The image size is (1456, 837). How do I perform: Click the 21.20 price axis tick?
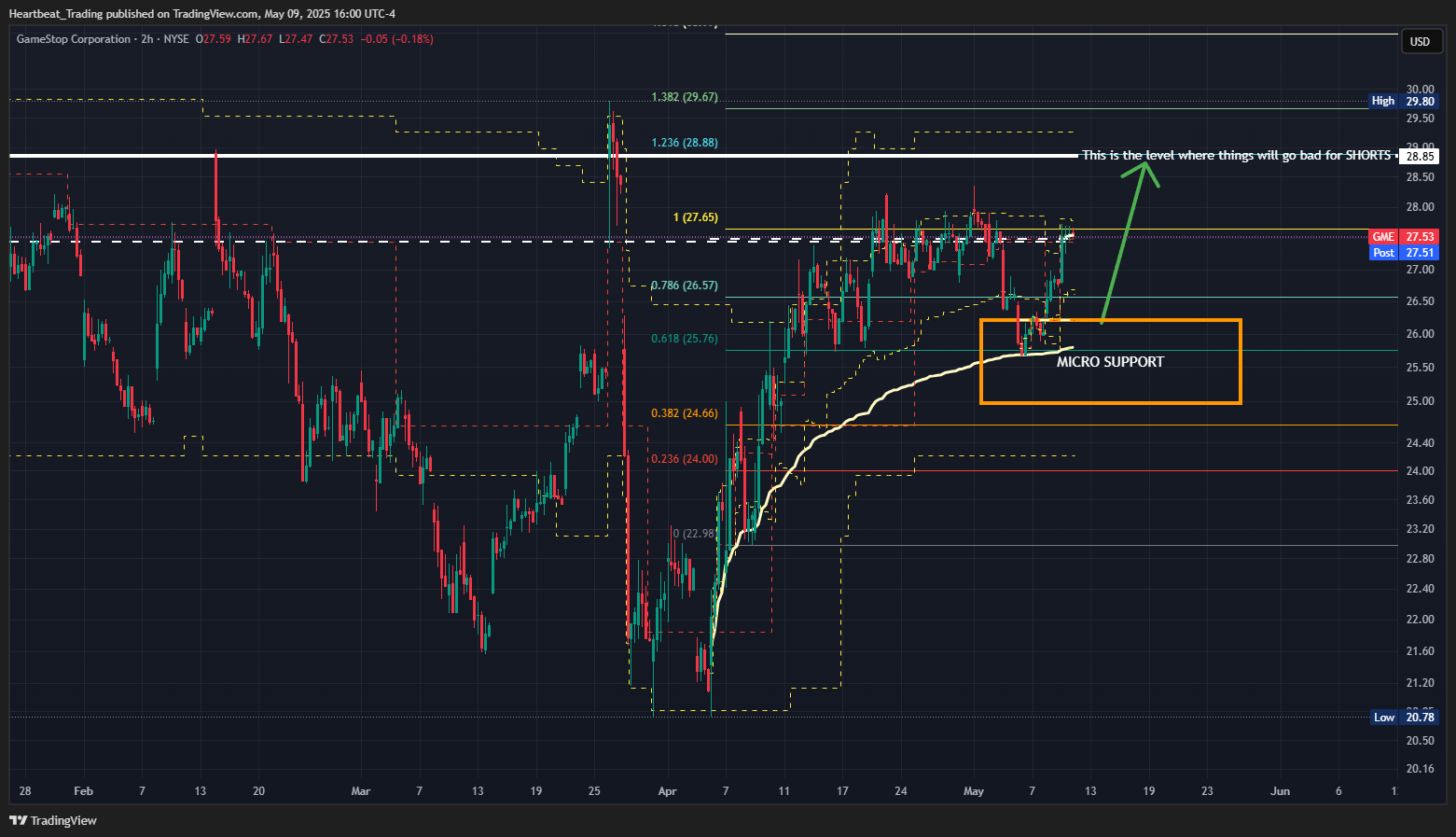tap(1421, 683)
